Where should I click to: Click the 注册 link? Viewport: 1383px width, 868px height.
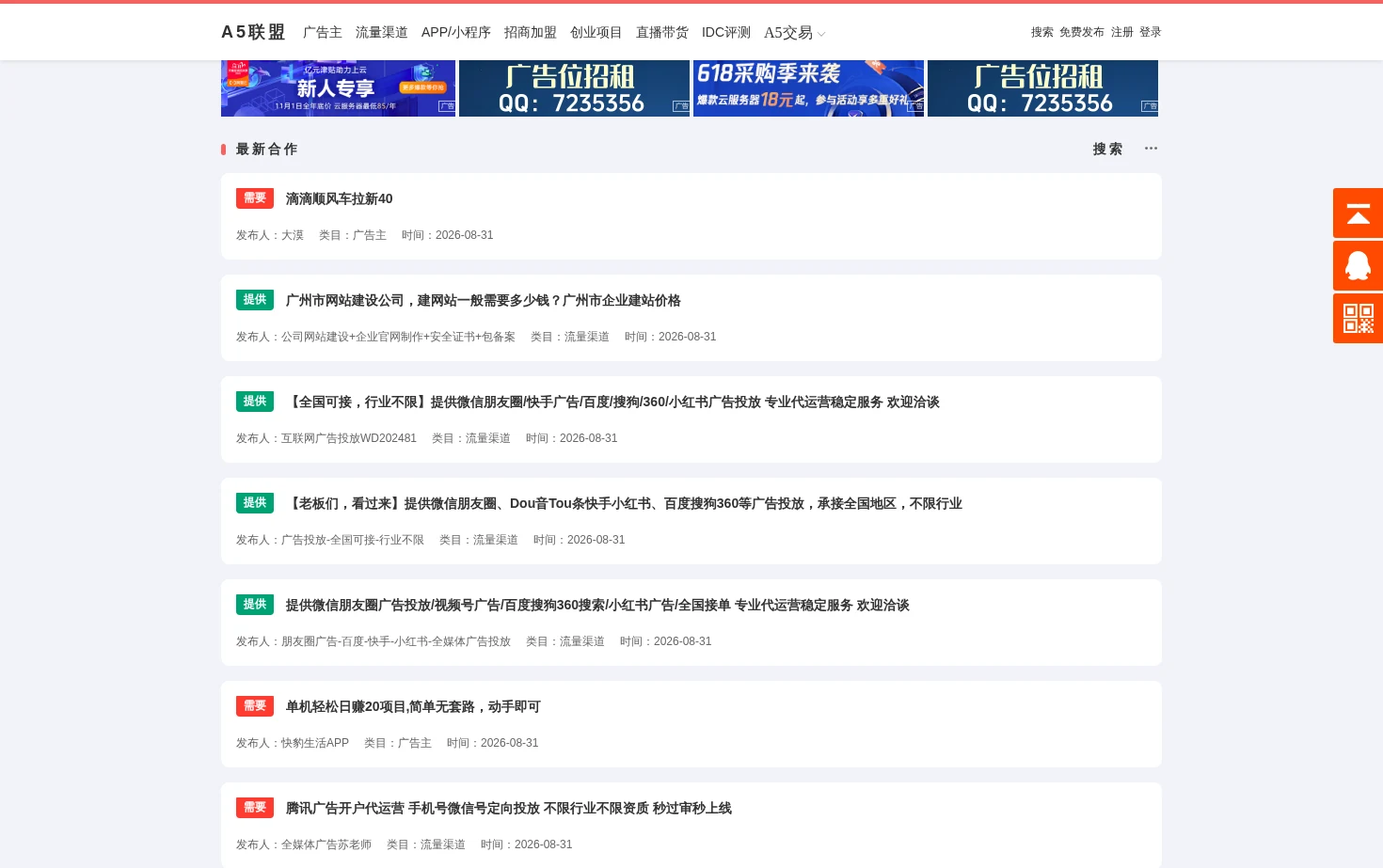click(x=1122, y=32)
